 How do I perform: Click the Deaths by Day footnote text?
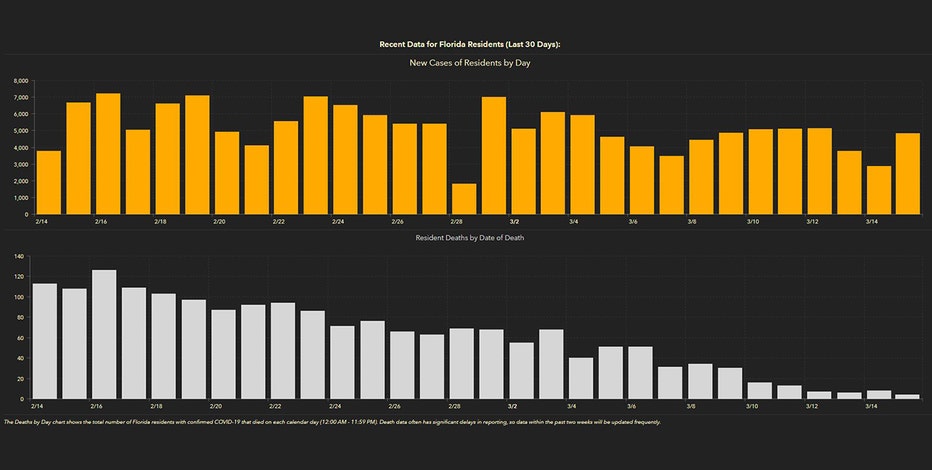click(x=330, y=422)
